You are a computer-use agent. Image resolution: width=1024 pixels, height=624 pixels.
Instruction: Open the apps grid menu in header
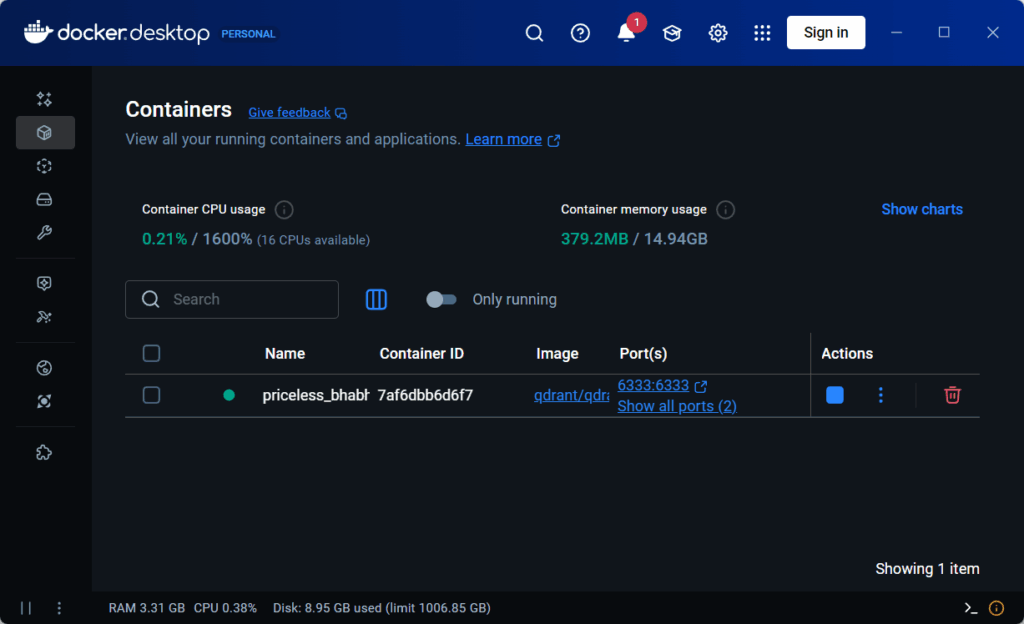click(x=762, y=33)
